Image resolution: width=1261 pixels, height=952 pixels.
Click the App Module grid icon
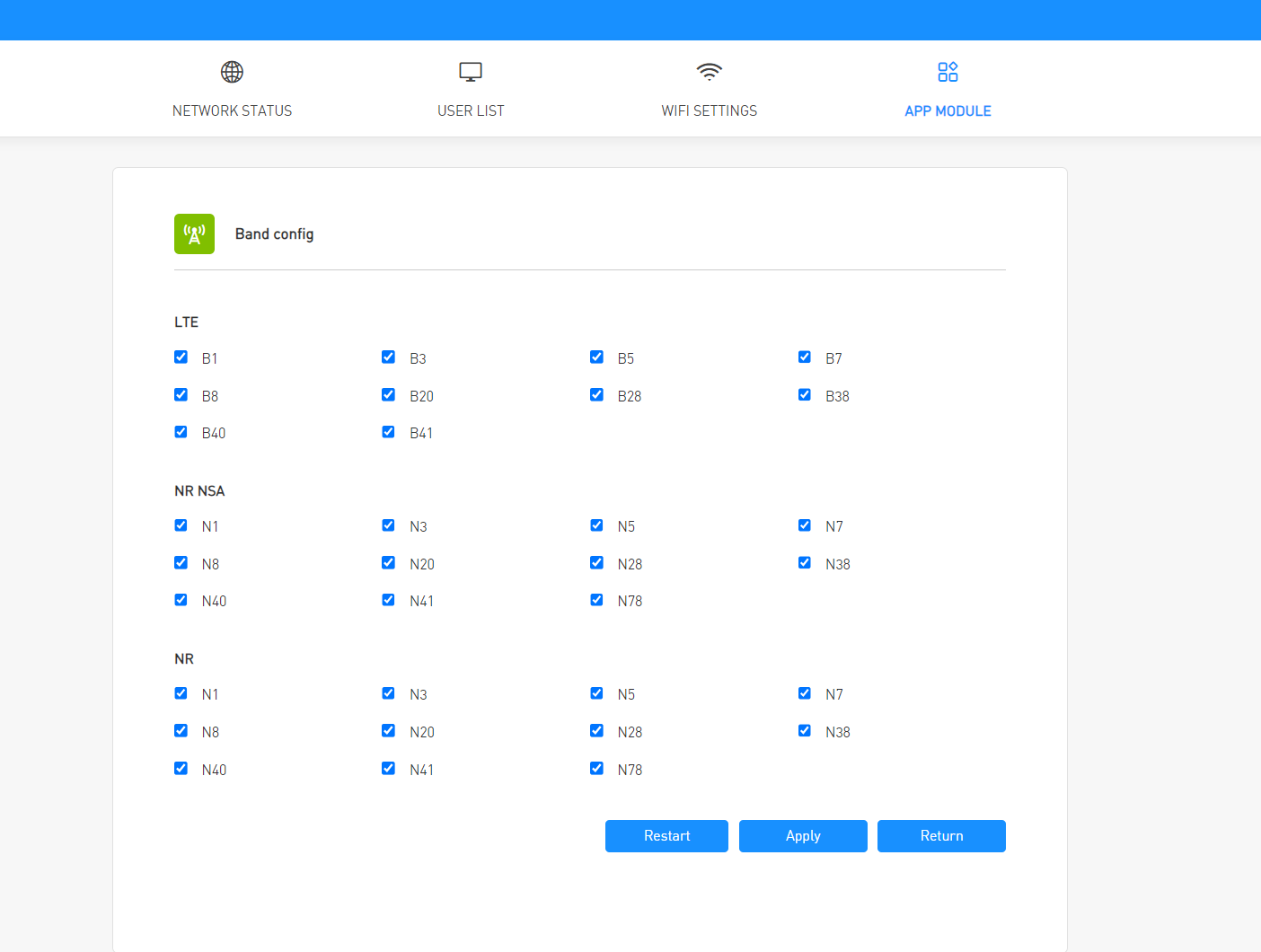(948, 72)
